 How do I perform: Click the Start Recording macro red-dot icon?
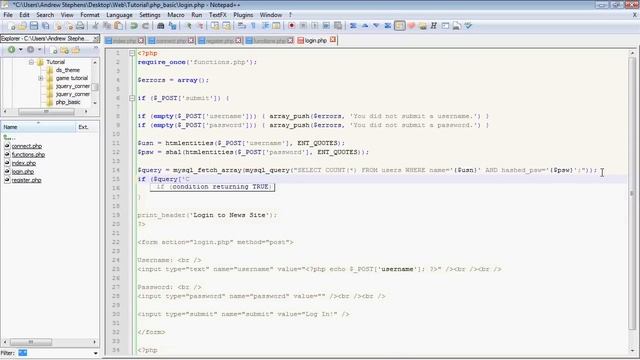(x=291, y=26)
